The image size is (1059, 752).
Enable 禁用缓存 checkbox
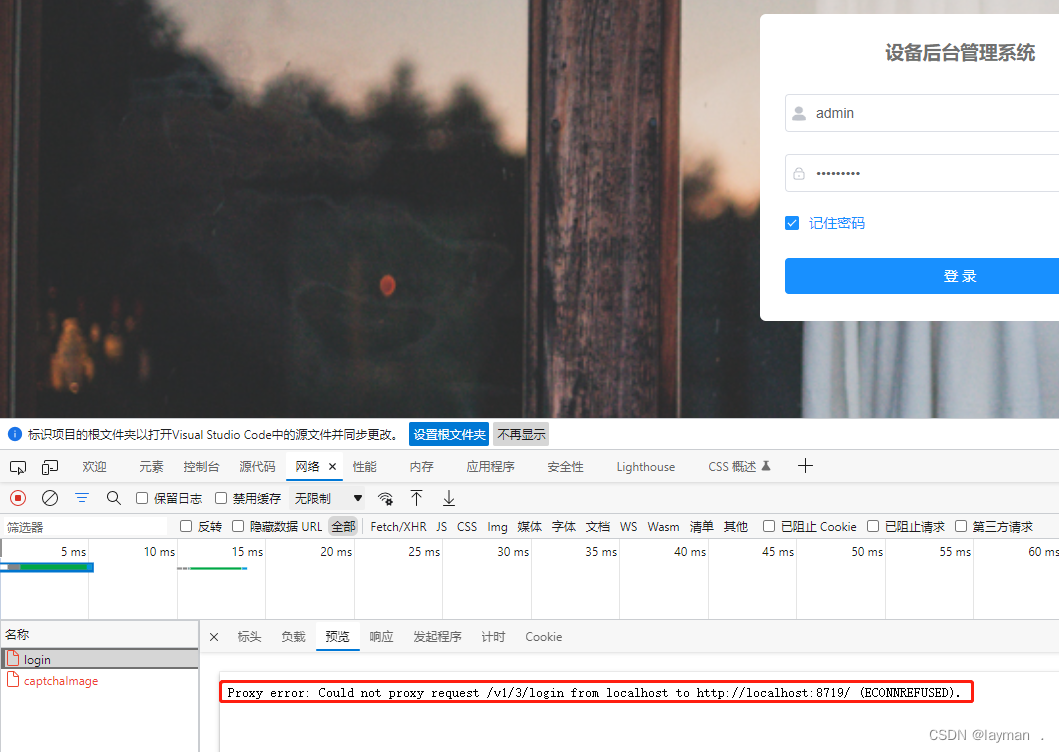click(221, 498)
